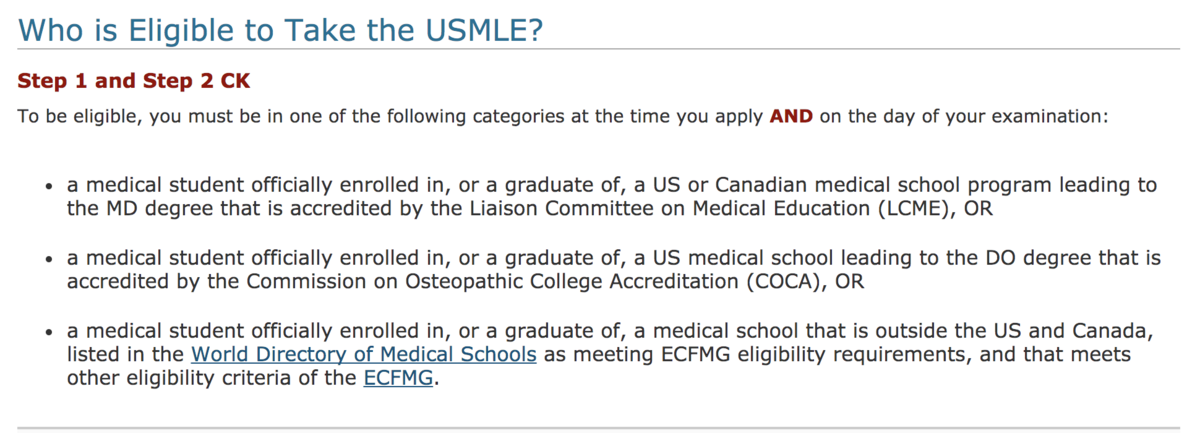Open the World Directory of Medical Schools link

[x=363, y=355]
